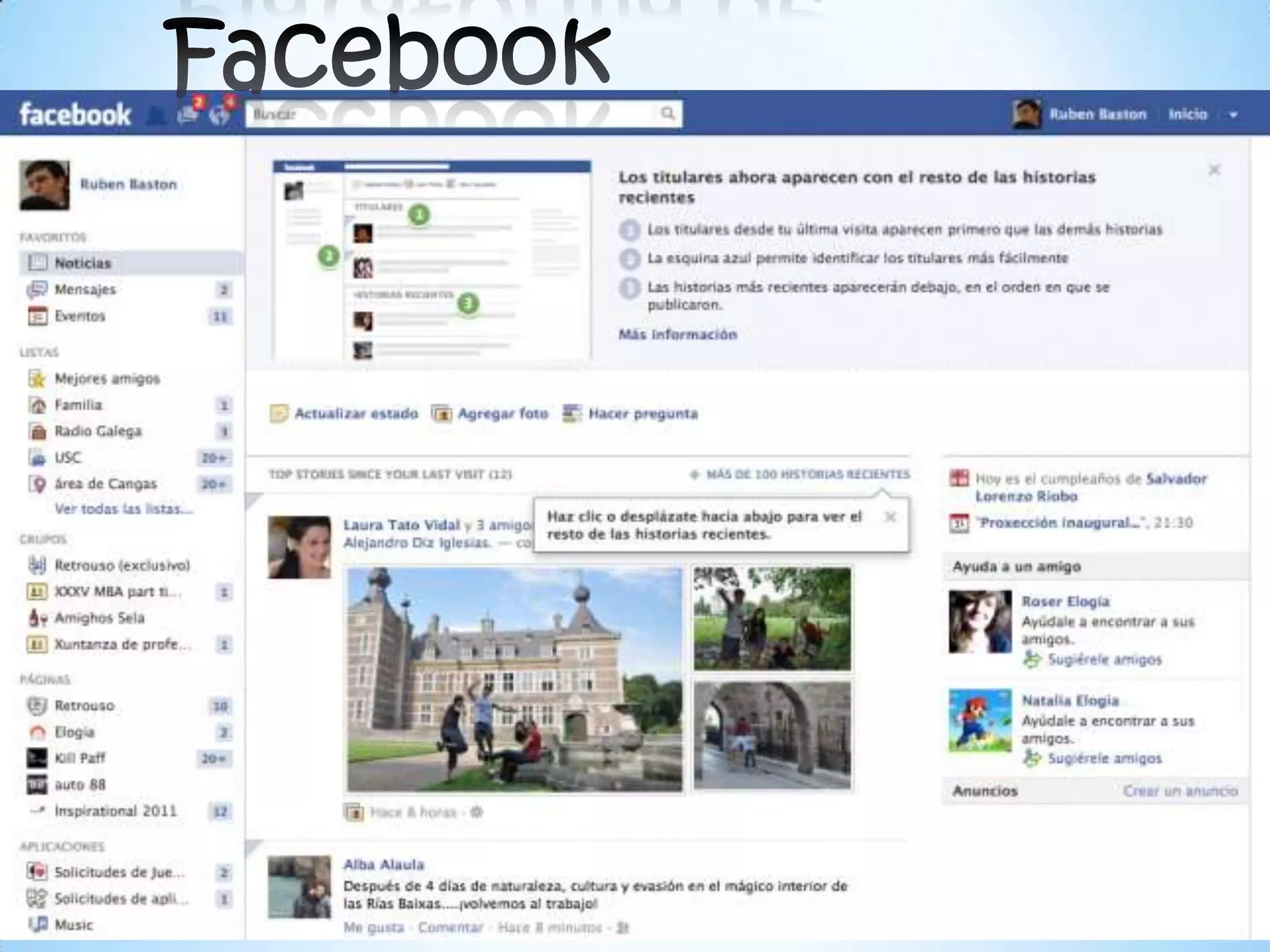Close the headlines announcement banner
1270x952 pixels.
(1214, 169)
